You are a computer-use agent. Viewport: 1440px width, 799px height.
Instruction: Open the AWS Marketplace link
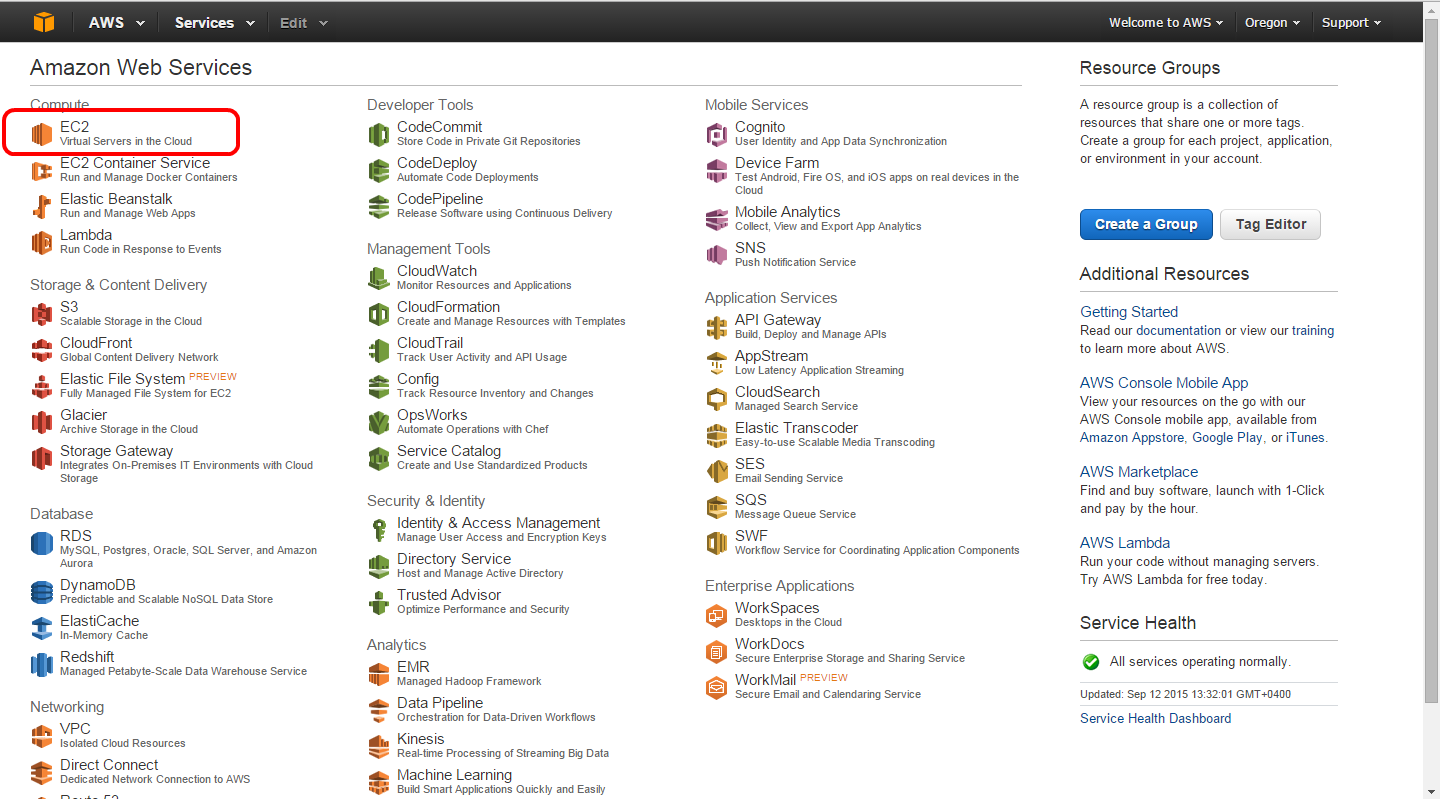[x=1139, y=472]
